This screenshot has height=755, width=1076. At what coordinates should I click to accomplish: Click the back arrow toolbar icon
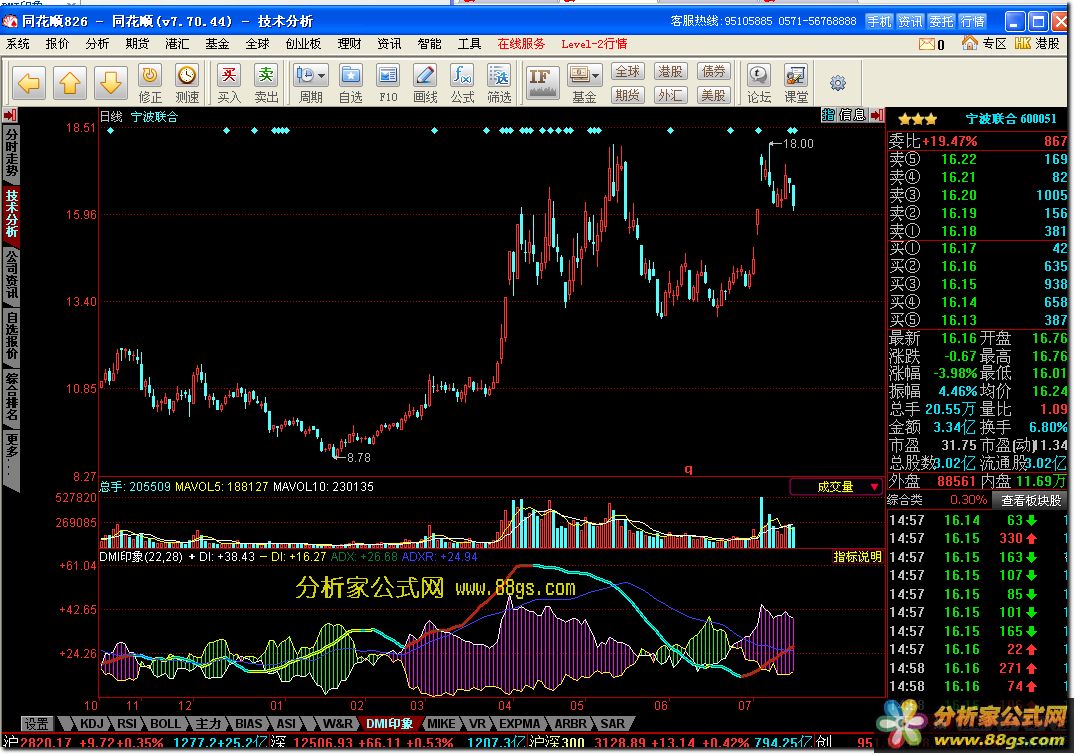29,84
